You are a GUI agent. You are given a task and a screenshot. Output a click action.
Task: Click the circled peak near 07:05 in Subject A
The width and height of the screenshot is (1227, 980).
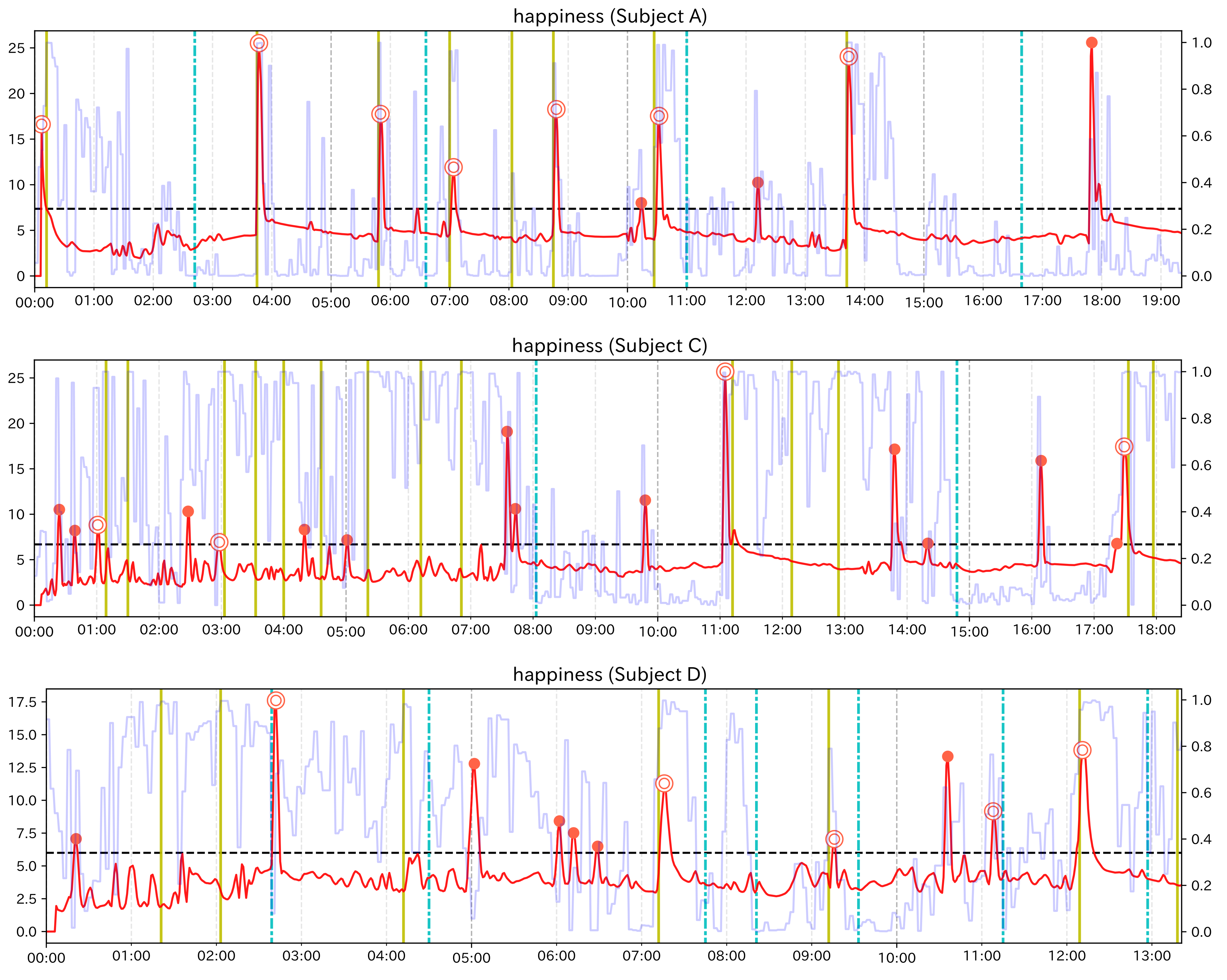[x=454, y=167]
